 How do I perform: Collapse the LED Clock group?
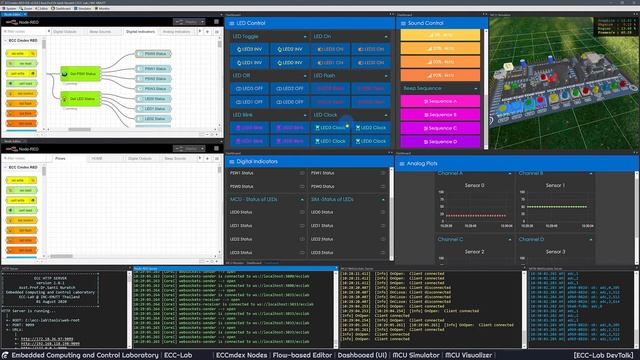(386, 115)
